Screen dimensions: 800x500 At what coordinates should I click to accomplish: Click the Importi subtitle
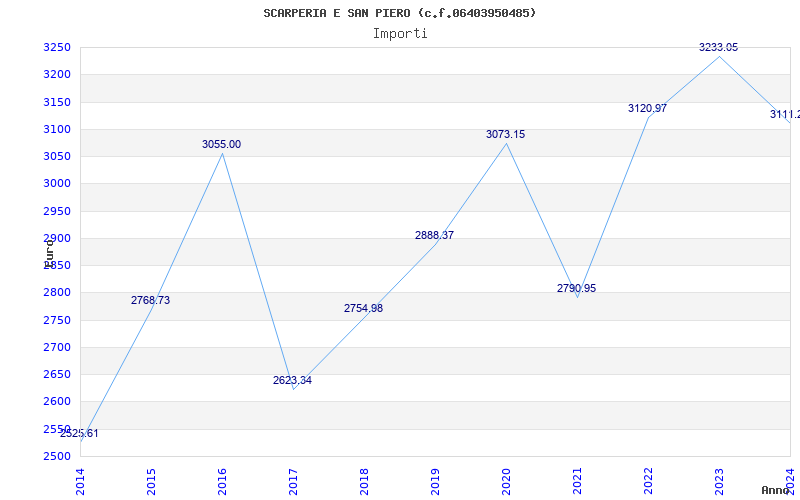point(400,34)
